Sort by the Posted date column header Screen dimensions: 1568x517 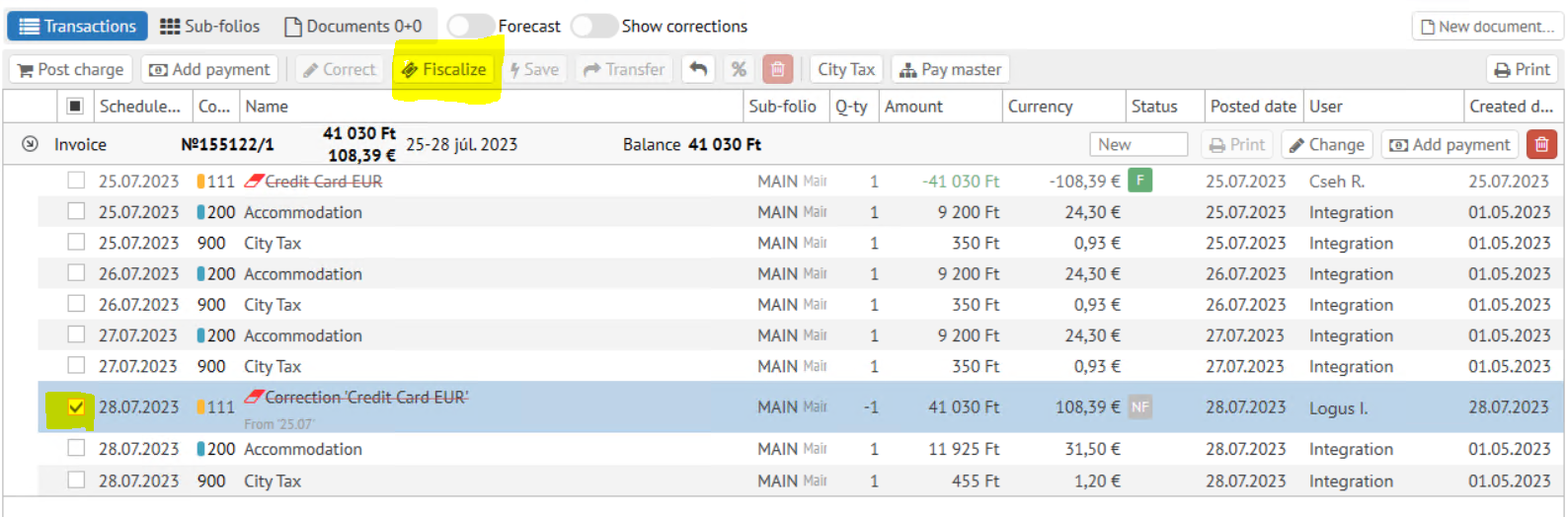coord(1252,106)
